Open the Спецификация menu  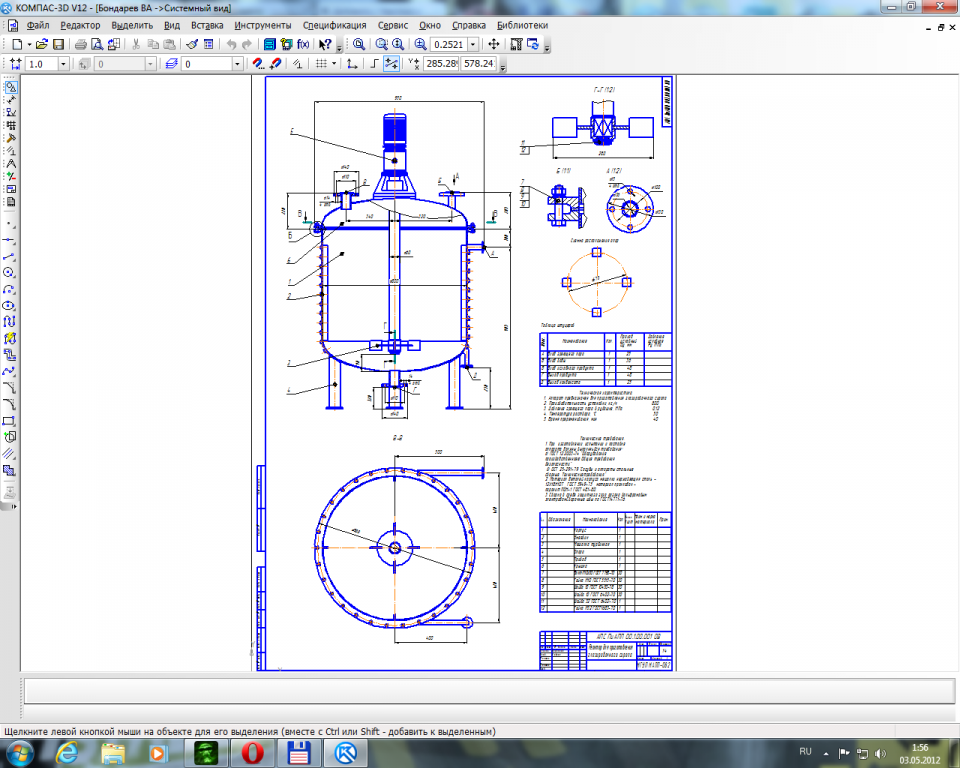pos(334,25)
